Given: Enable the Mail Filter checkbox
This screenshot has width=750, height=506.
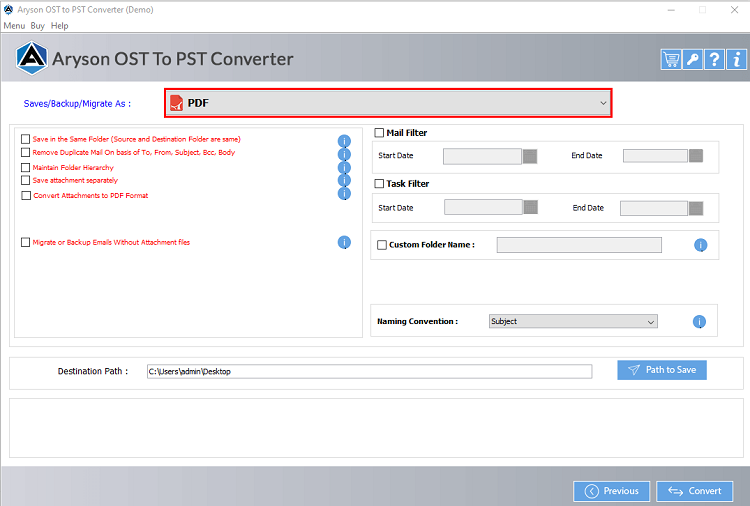Looking at the screenshot, I should coord(379,133).
